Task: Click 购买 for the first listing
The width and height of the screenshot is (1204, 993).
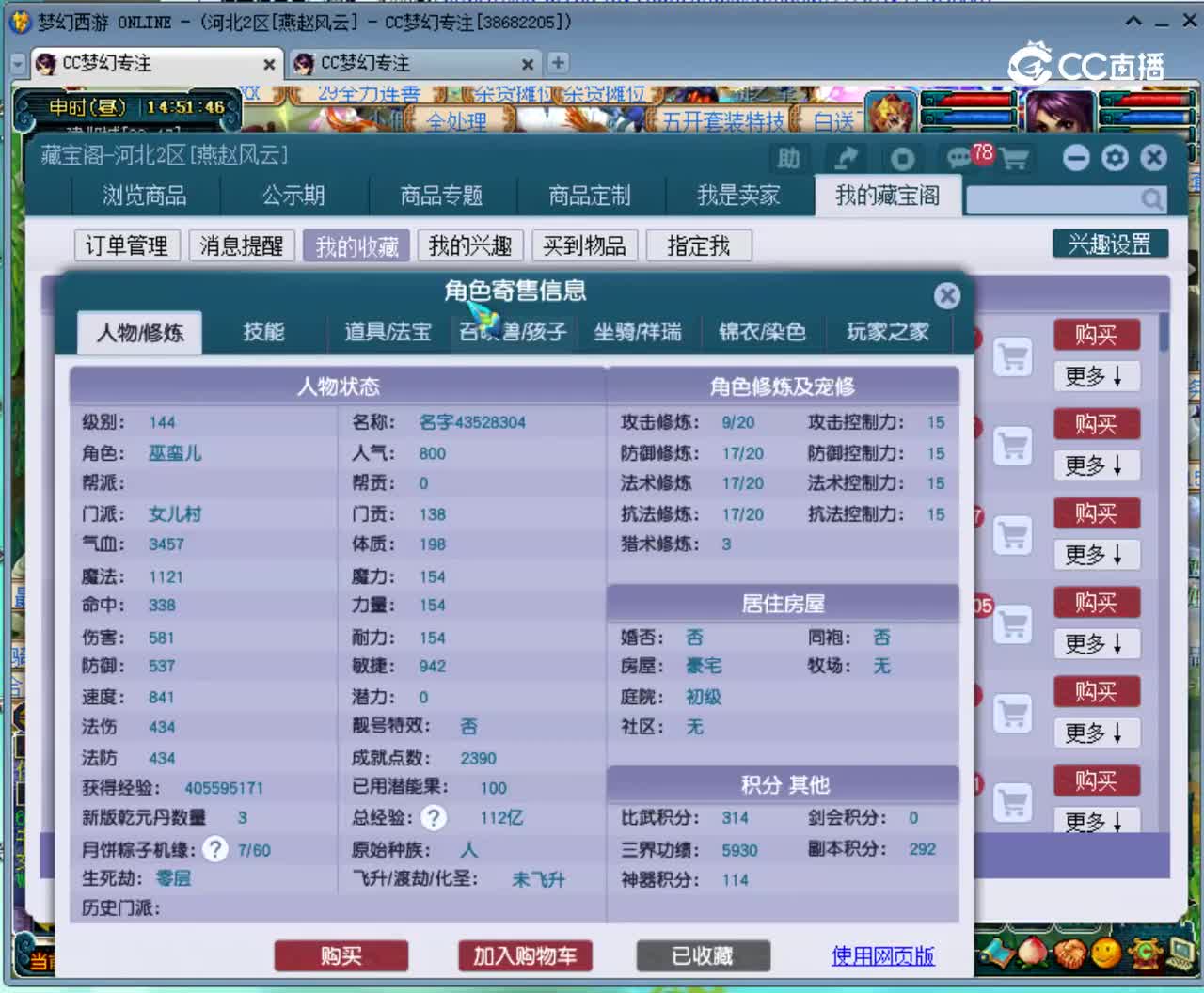Action: (x=1096, y=335)
